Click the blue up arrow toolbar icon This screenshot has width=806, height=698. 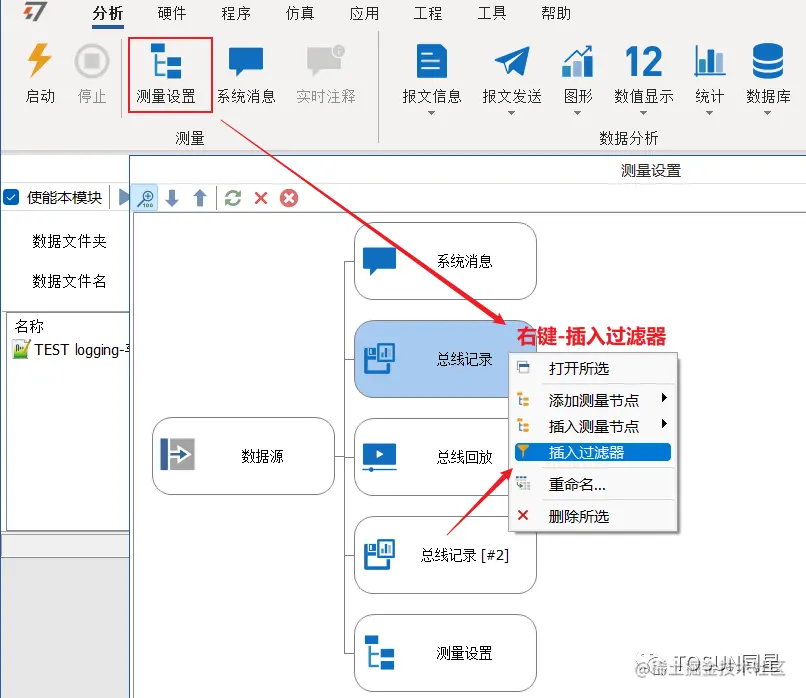200,198
